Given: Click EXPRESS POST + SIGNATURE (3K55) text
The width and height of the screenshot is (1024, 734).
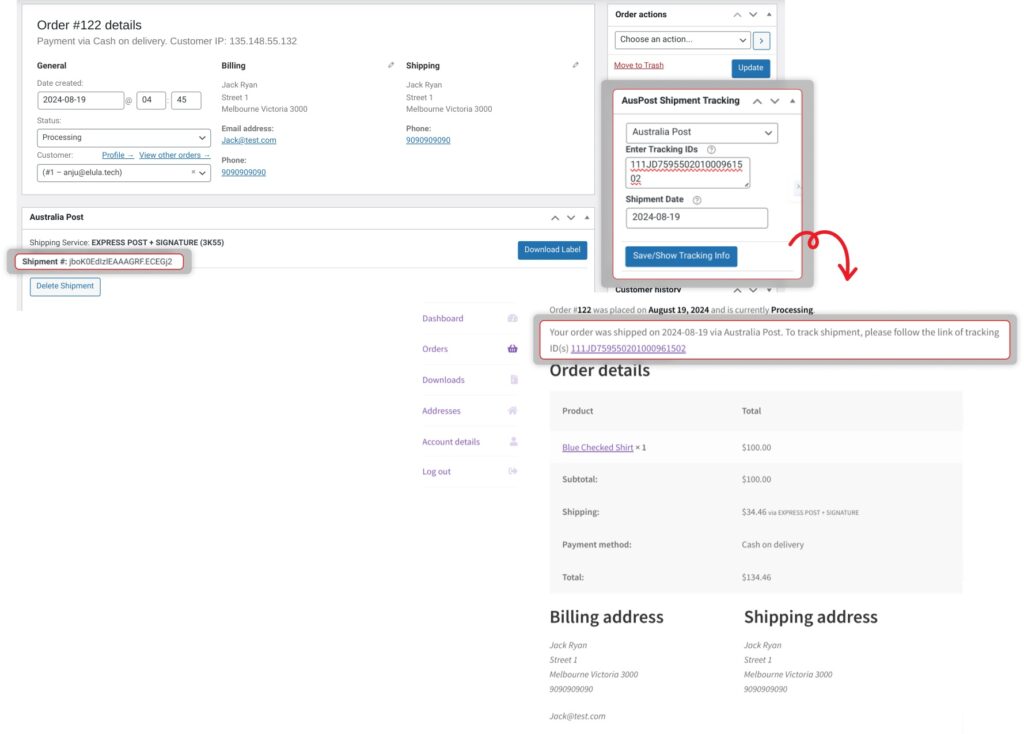Looking at the screenshot, I should tap(157, 243).
